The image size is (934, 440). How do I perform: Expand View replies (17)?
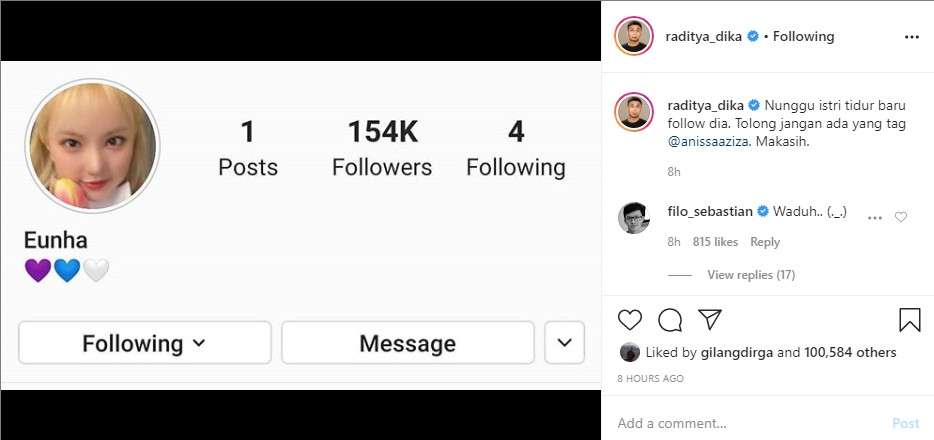point(750,275)
